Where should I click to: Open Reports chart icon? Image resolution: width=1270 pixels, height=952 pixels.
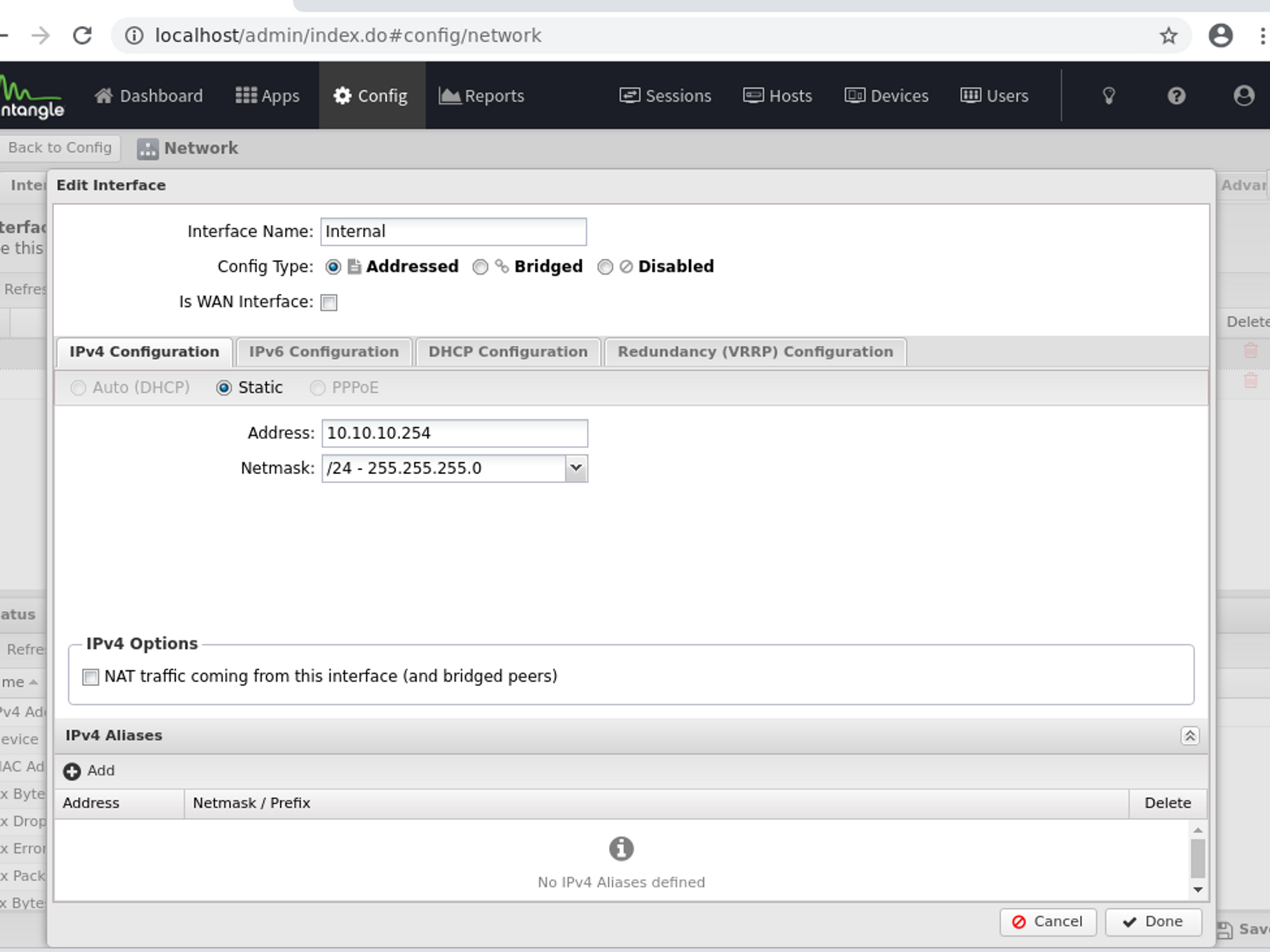coord(449,96)
